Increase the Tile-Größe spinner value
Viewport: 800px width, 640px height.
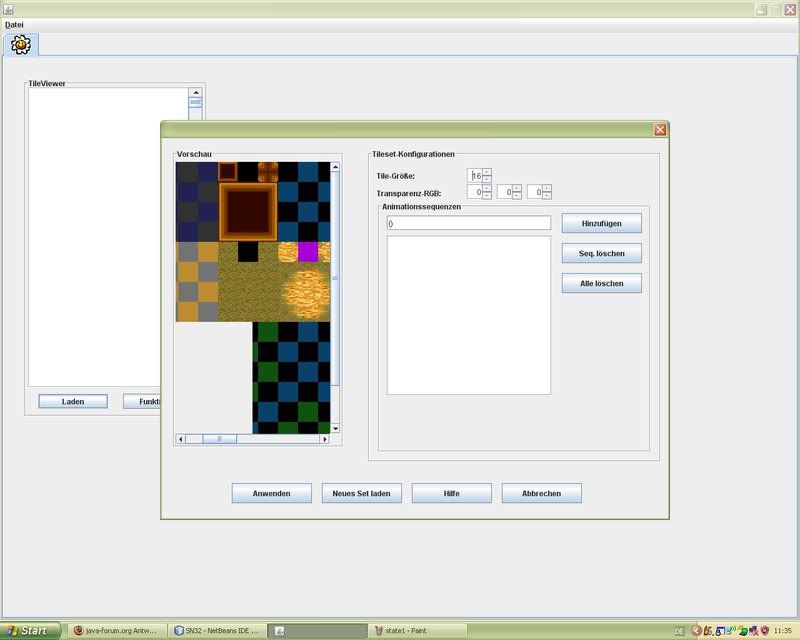click(487, 172)
